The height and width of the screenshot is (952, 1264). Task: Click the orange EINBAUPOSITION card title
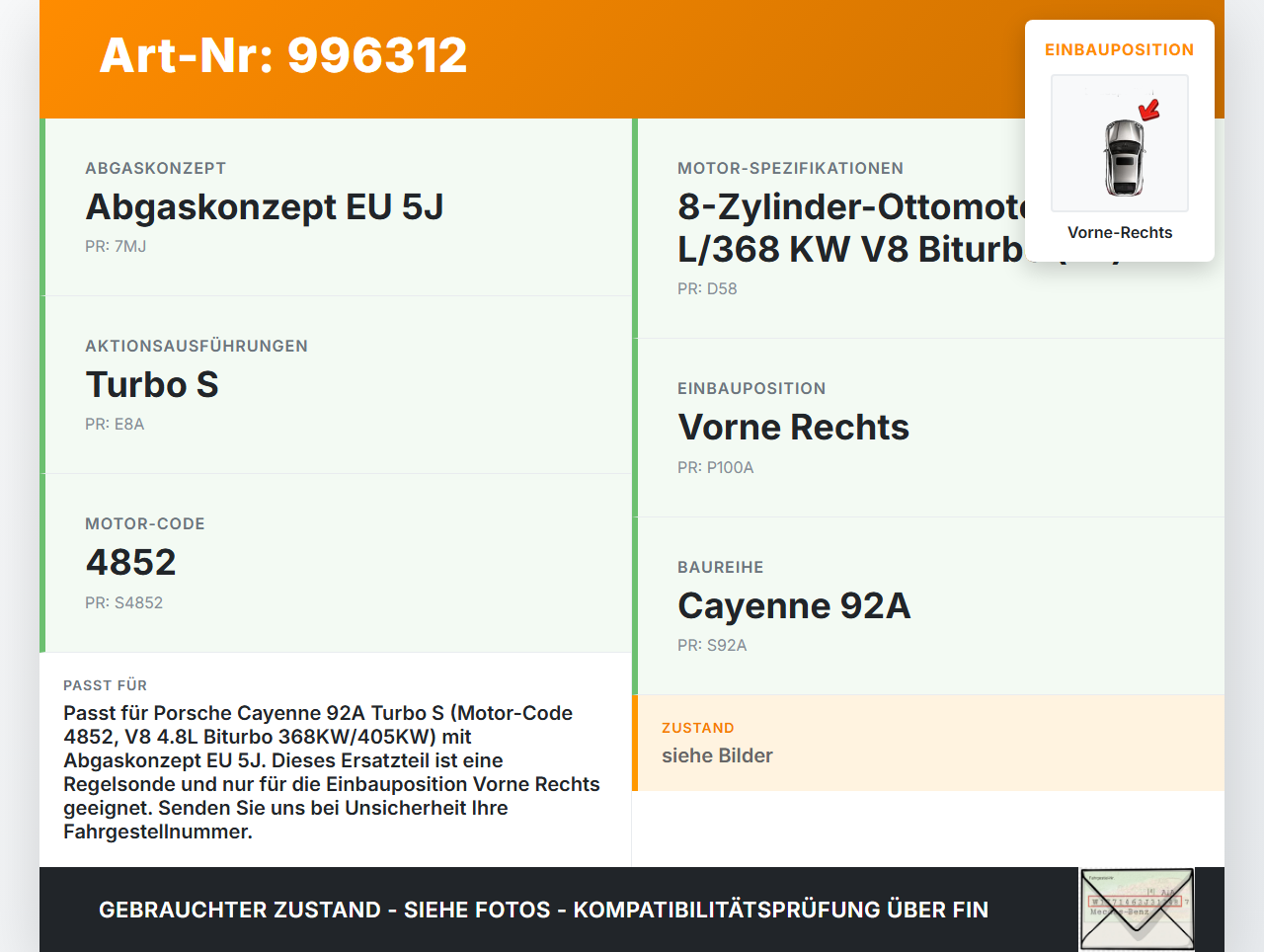point(1120,49)
